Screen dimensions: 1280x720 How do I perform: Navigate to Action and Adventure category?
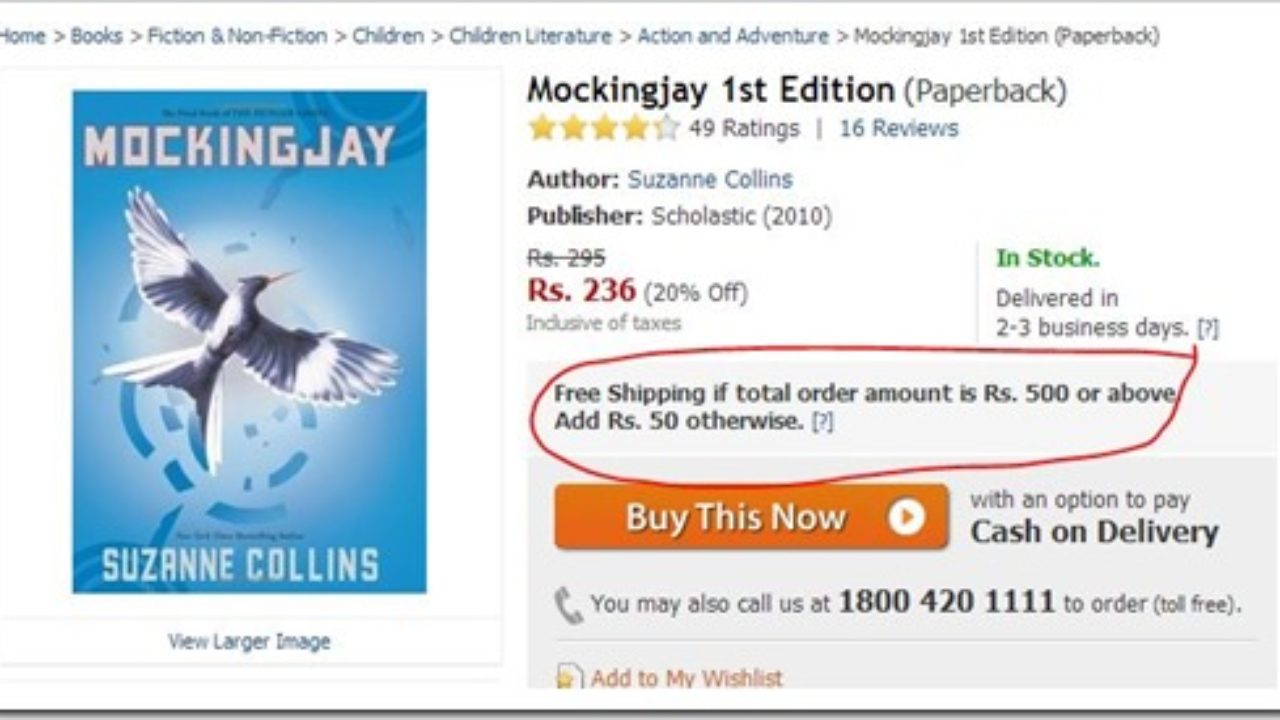click(733, 36)
